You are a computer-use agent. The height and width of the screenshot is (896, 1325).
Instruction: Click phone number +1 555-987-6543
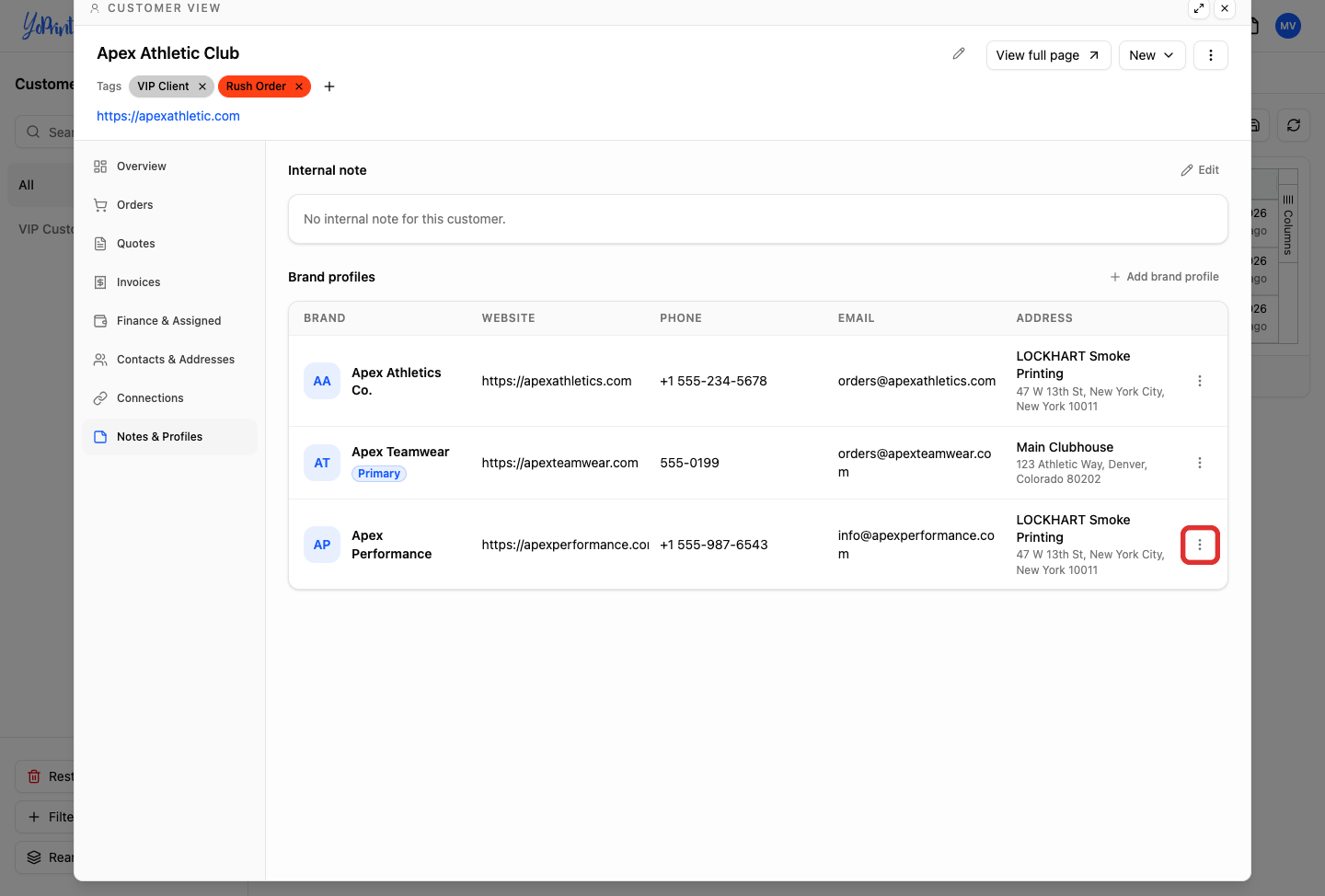713,545
